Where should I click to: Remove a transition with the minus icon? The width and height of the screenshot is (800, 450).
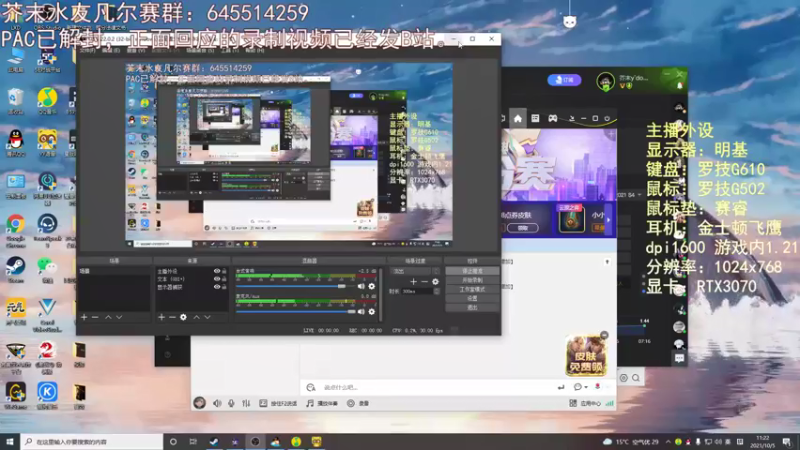tap(424, 281)
